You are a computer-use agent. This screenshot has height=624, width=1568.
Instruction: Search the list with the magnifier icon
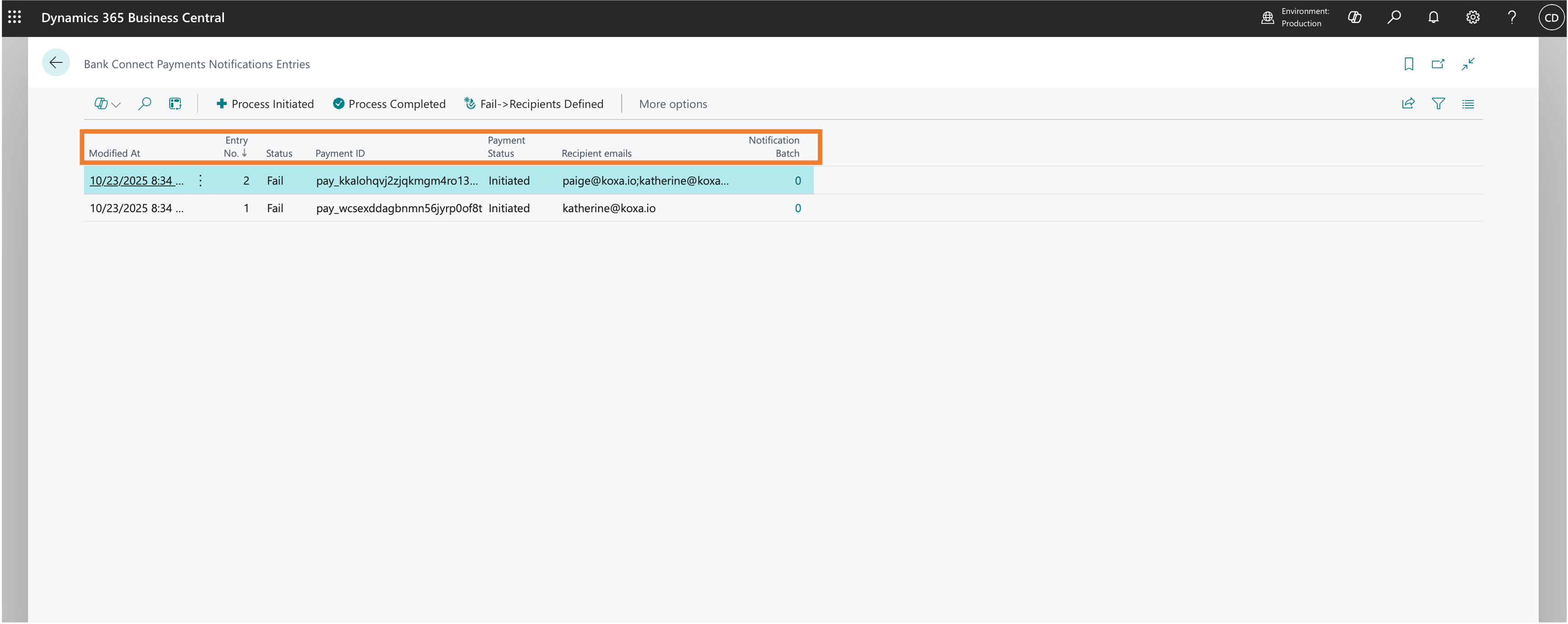click(144, 104)
